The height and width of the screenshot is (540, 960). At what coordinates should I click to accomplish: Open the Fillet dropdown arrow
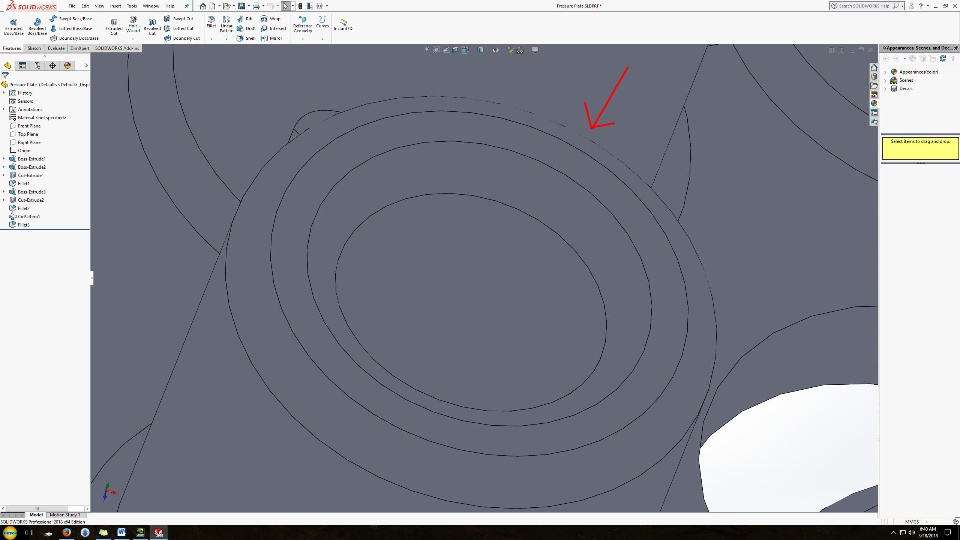click(211, 39)
